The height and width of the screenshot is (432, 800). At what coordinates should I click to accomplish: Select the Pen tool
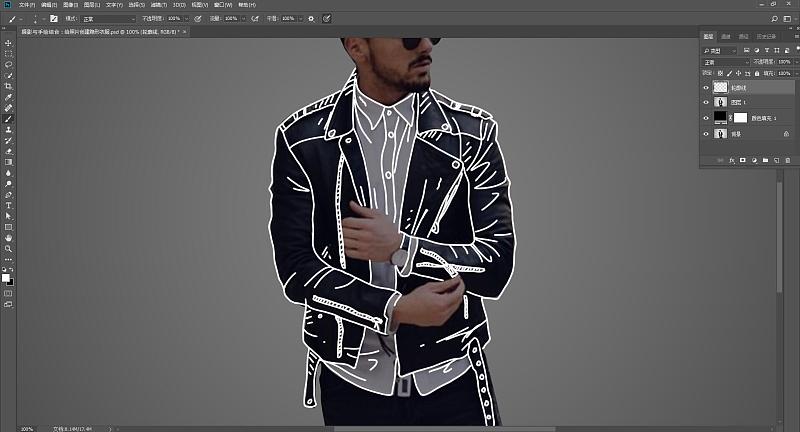click(x=8, y=195)
